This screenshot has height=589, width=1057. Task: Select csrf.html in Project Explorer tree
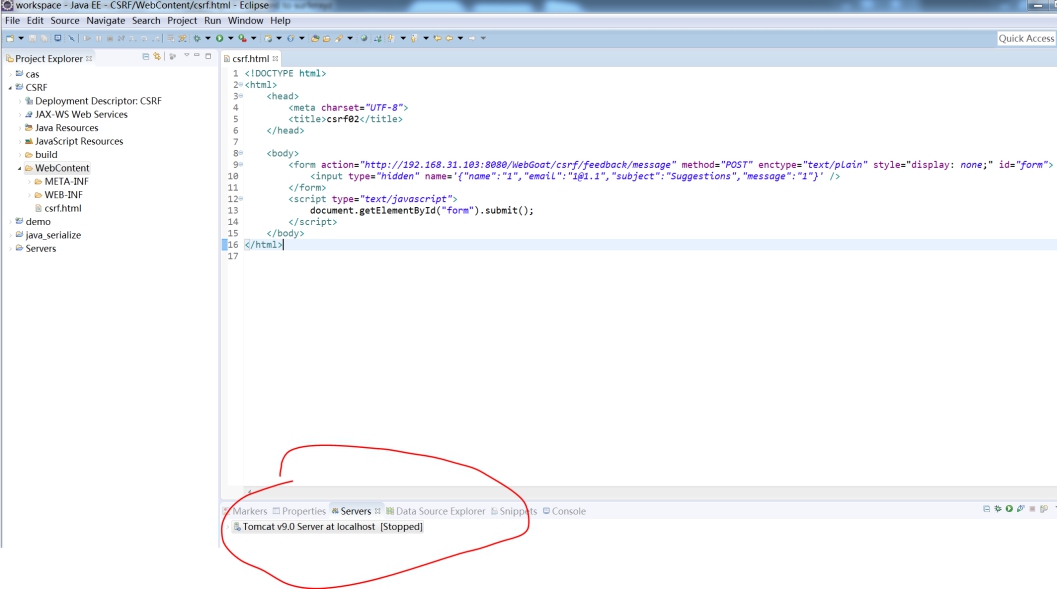click(63, 208)
